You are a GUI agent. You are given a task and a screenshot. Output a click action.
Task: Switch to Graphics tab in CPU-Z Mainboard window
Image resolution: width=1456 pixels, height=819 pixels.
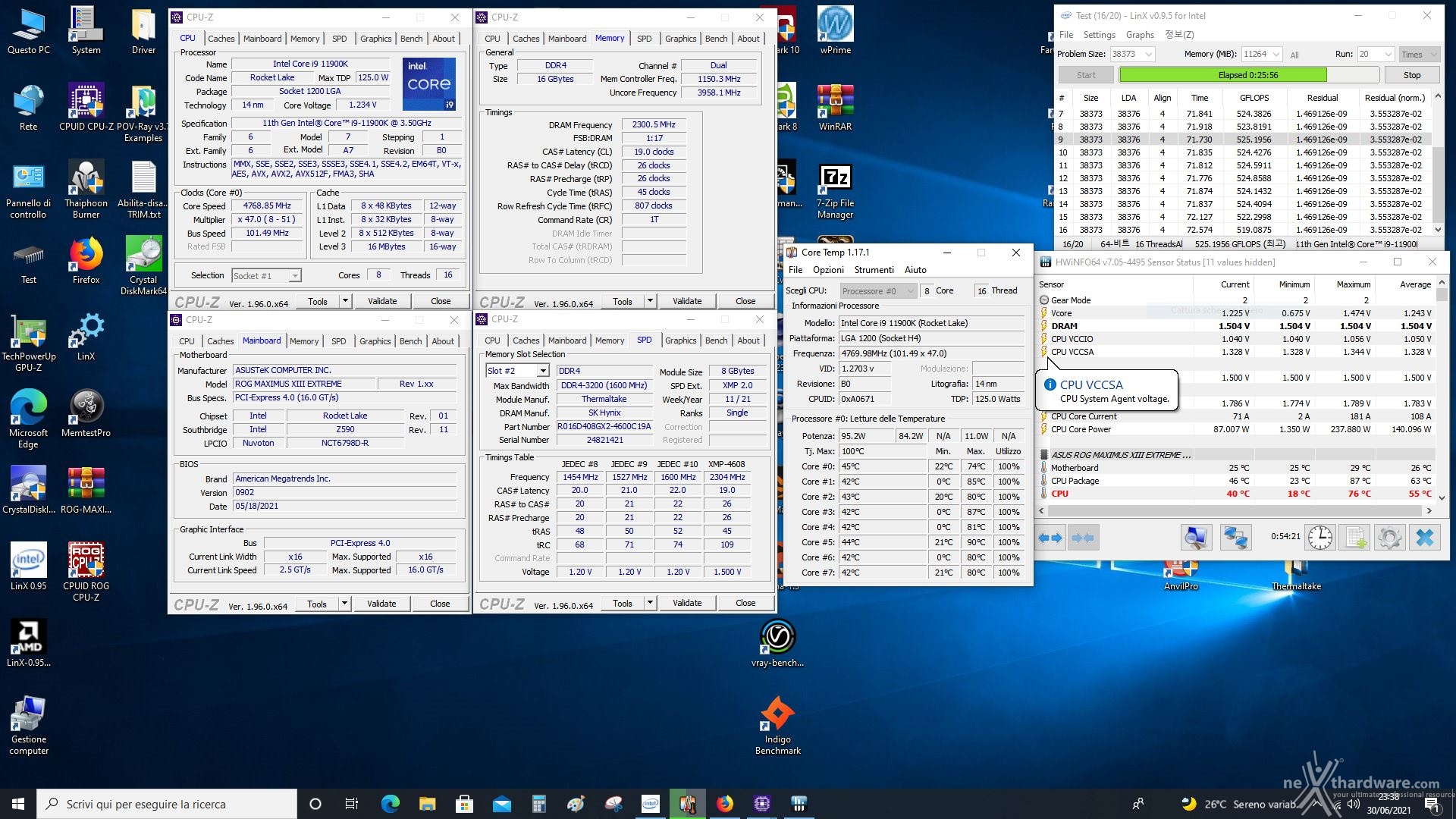click(x=375, y=341)
